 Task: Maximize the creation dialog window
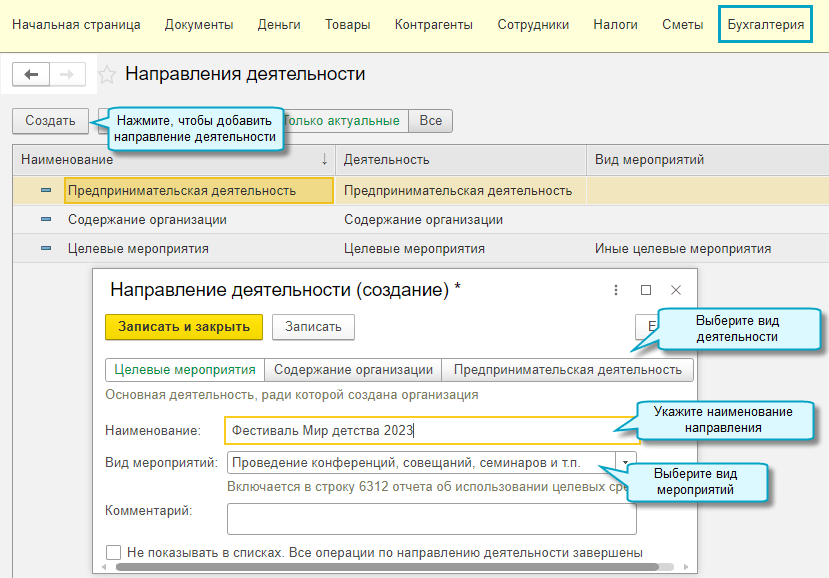(646, 290)
